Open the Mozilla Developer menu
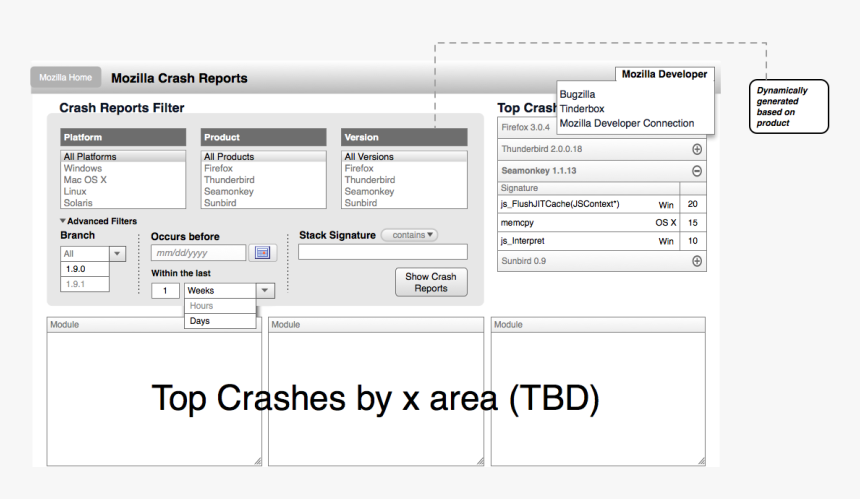Viewport: 860px width, 499px height. (664, 74)
